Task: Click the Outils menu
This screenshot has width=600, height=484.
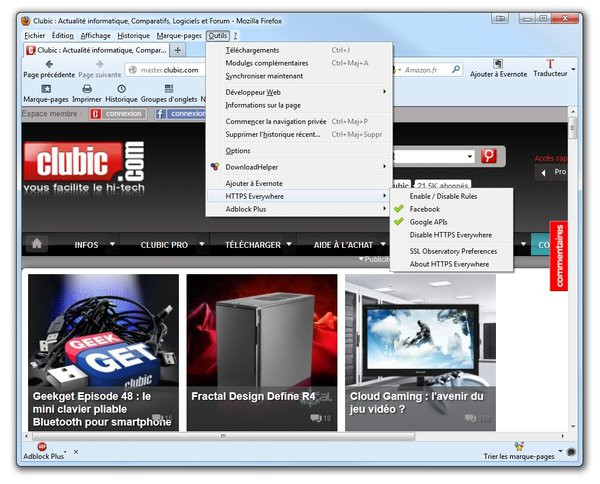Action: [218, 36]
